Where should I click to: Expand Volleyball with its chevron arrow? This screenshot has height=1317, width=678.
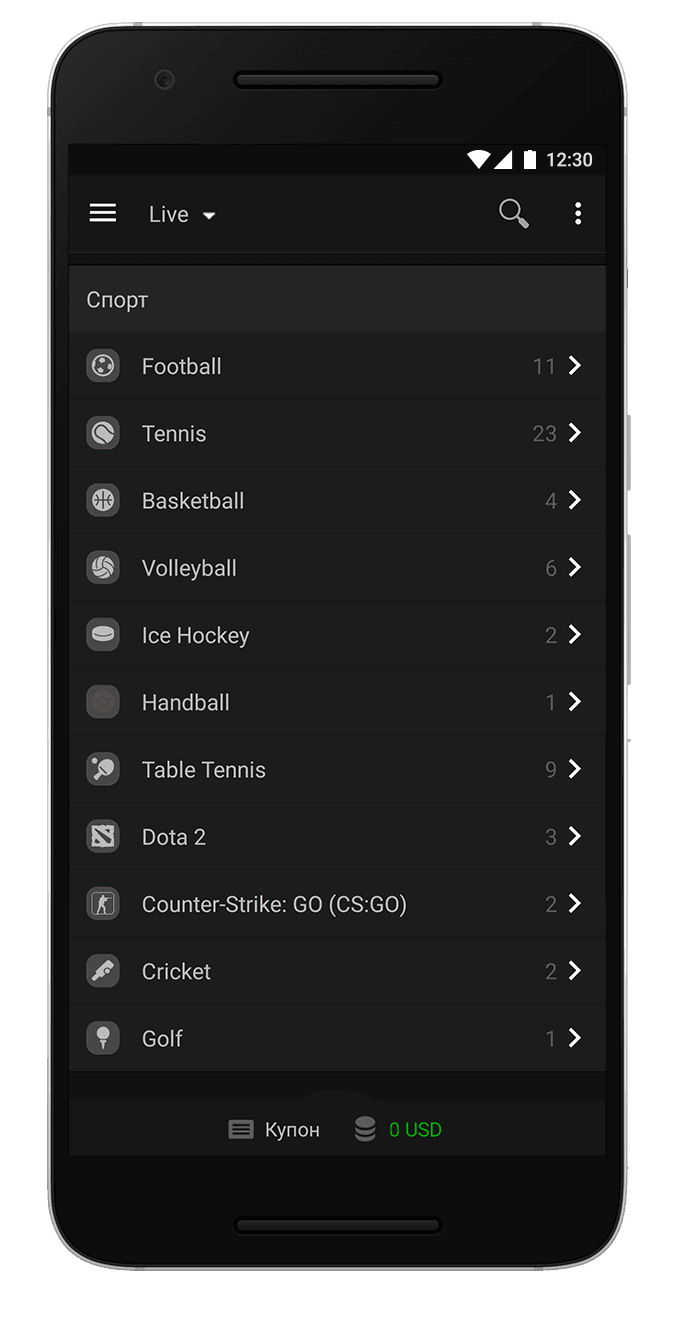pos(575,567)
